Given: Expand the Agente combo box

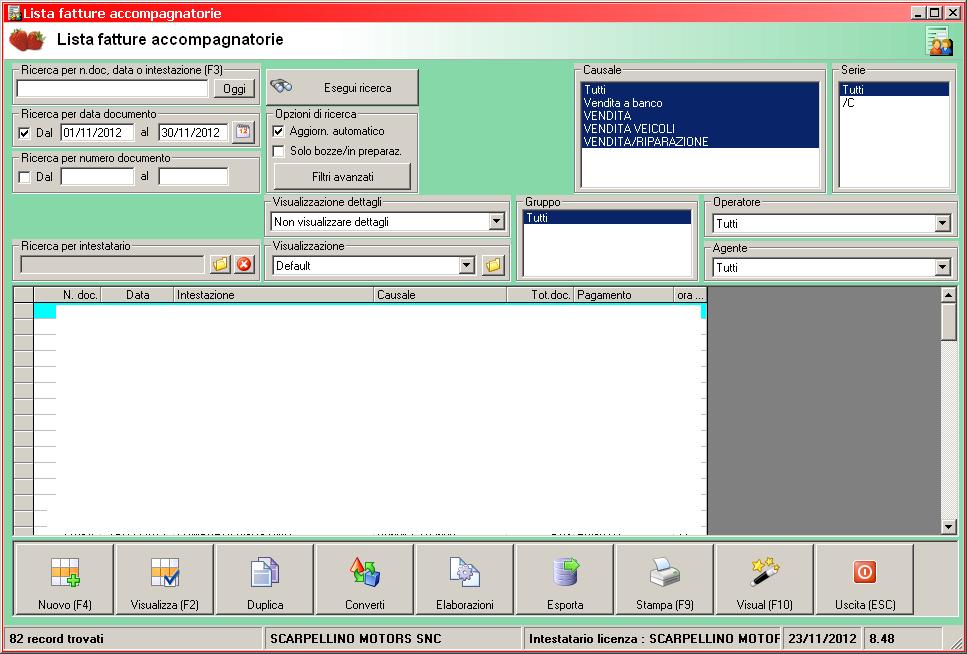Looking at the screenshot, I should tap(942, 268).
